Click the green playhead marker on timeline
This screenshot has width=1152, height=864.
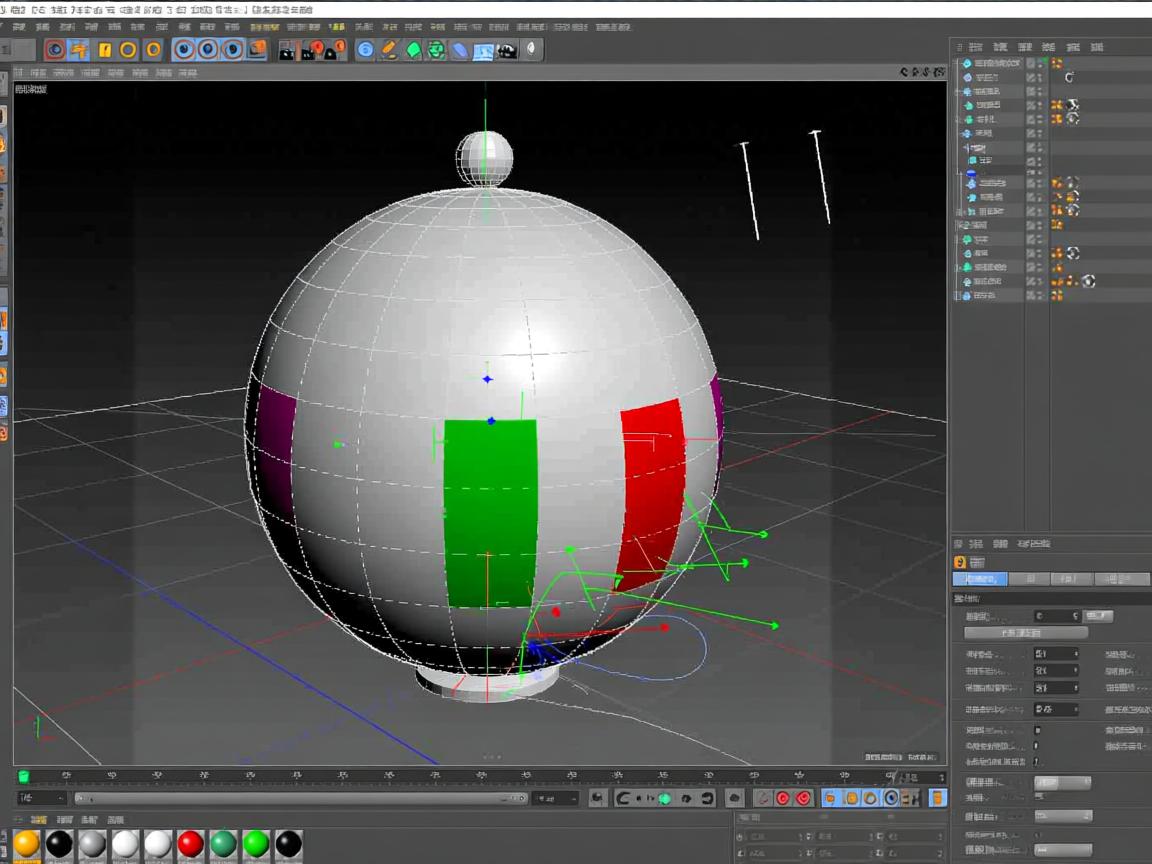[x=24, y=776]
